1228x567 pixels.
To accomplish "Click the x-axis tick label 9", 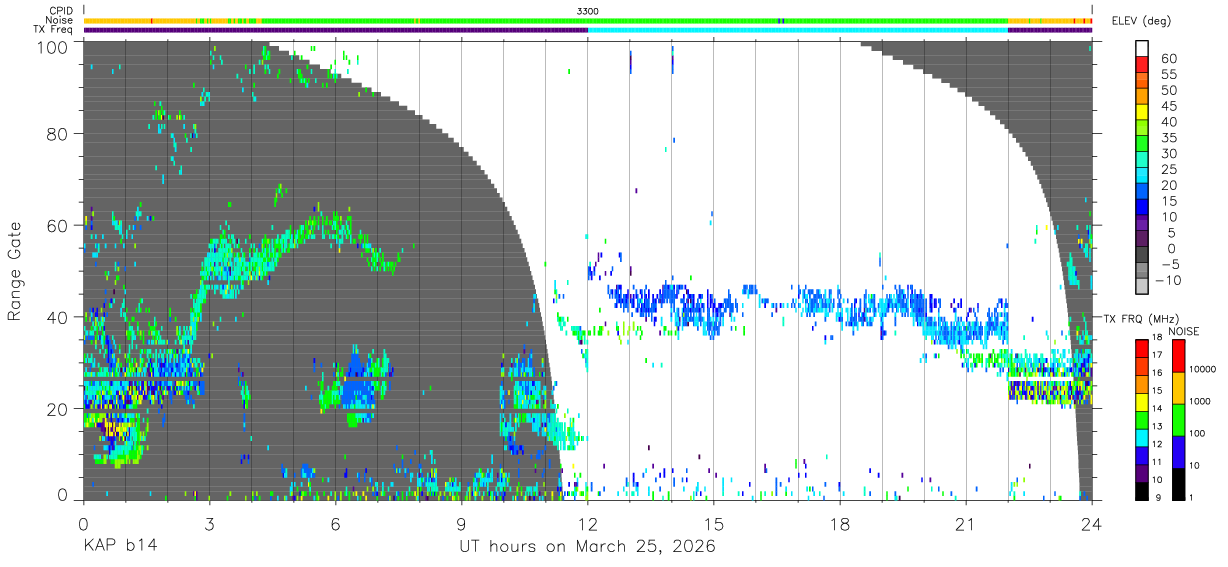I will 461,524.
